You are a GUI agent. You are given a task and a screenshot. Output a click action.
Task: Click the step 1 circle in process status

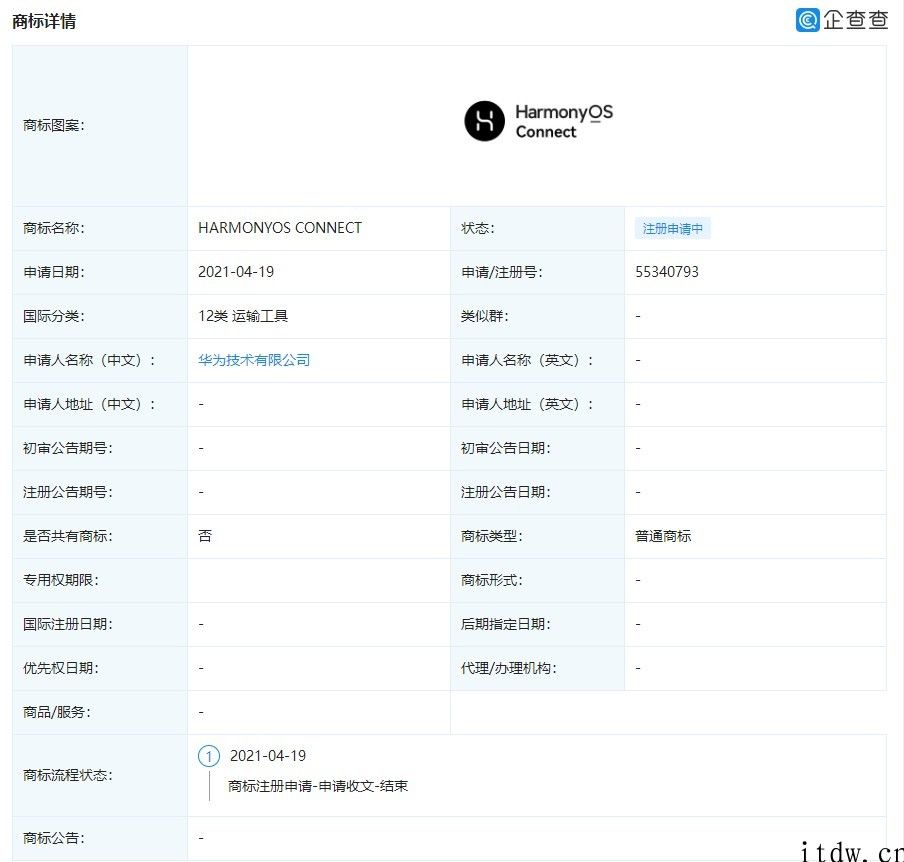click(x=209, y=756)
